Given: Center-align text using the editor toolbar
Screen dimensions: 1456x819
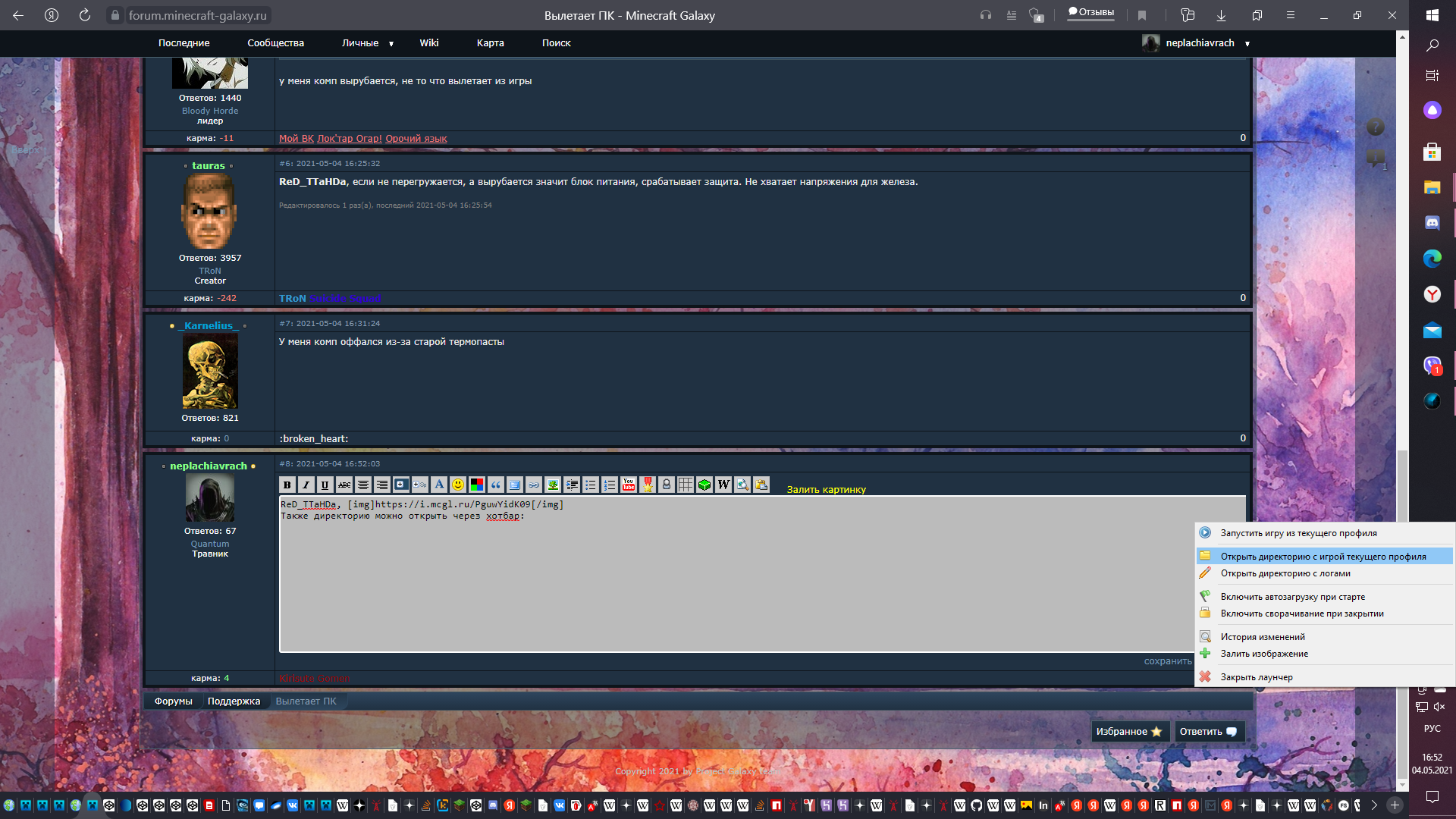Looking at the screenshot, I should pos(363,485).
